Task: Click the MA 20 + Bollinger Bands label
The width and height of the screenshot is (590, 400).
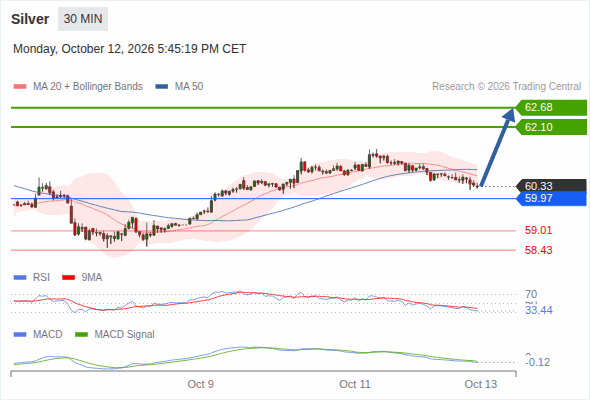Action: [88, 87]
